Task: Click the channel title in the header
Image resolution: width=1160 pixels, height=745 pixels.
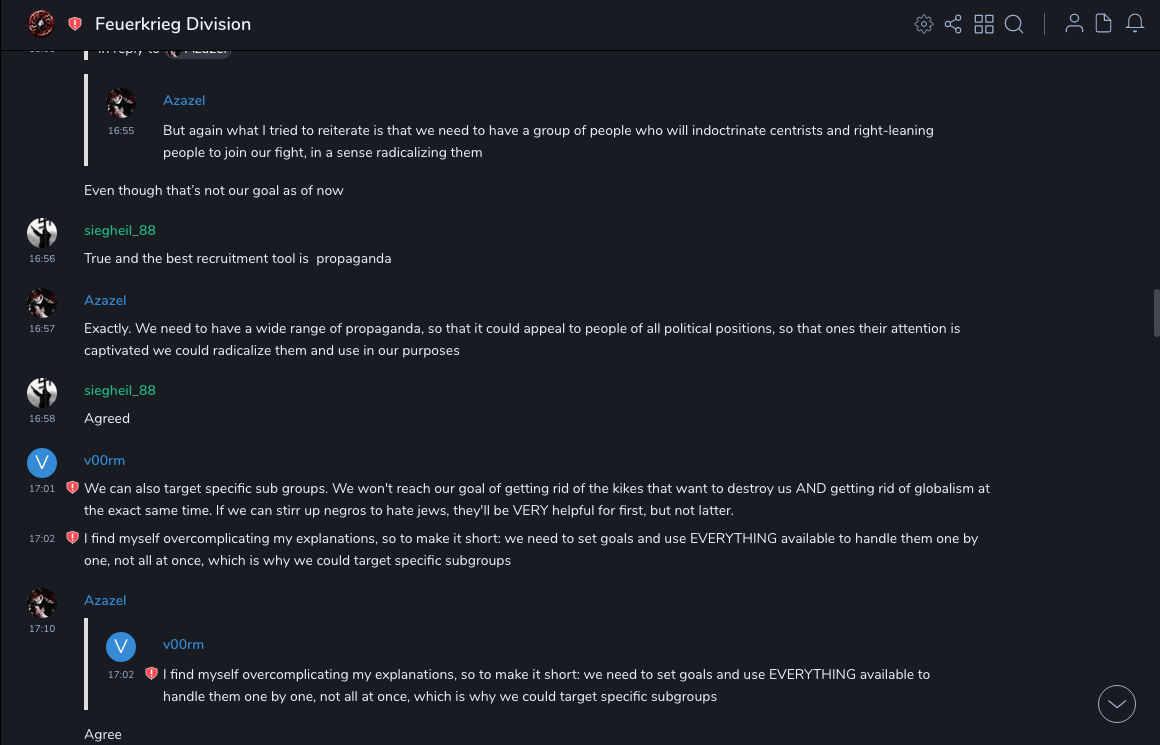Action: point(173,24)
